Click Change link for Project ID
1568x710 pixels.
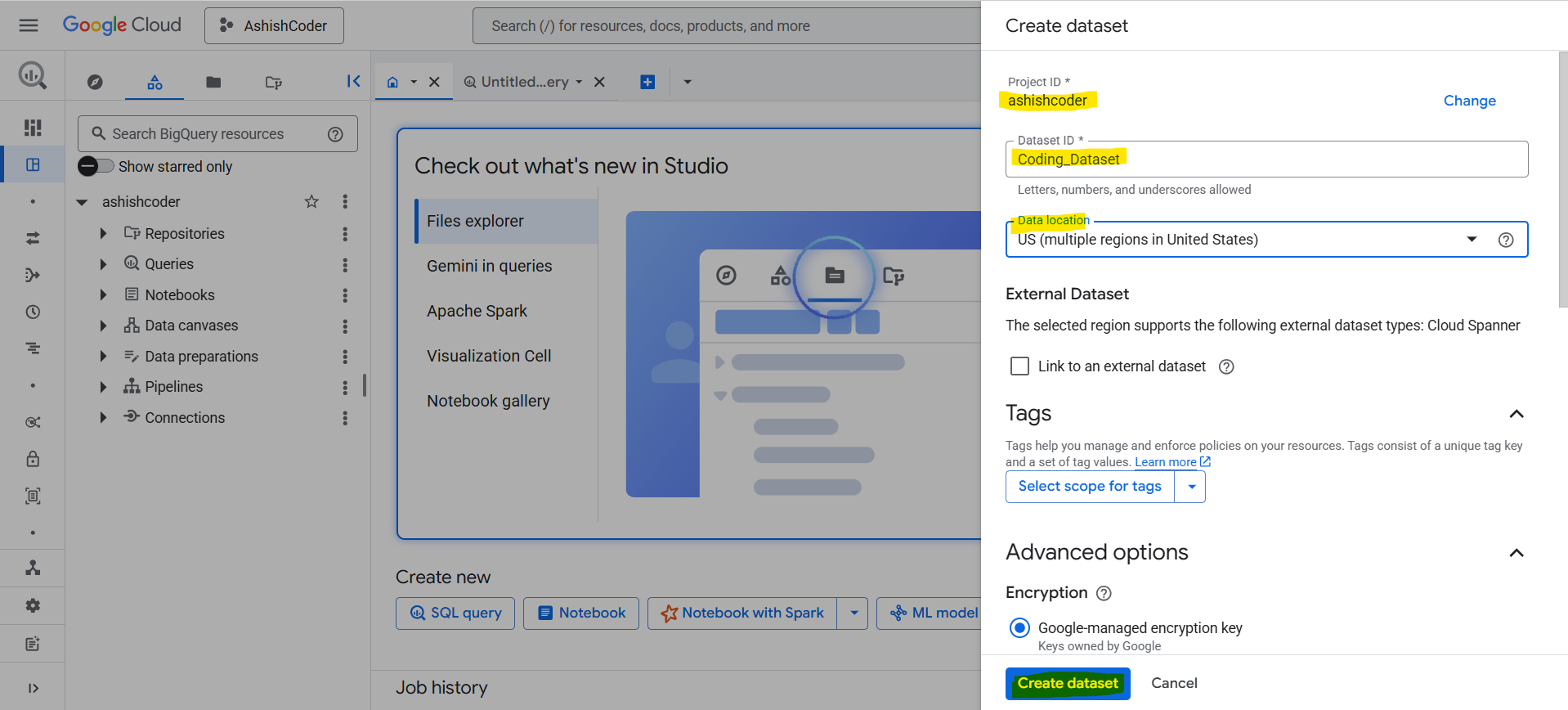pyautogui.click(x=1470, y=101)
